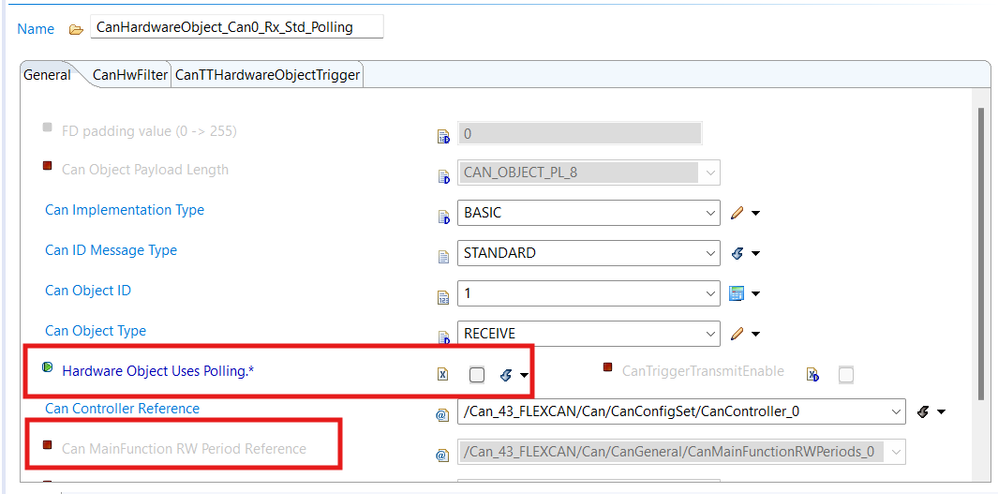This screenshot has width=998, height=494.
Task: Click the Name text field
Action: tap(236, 28)
